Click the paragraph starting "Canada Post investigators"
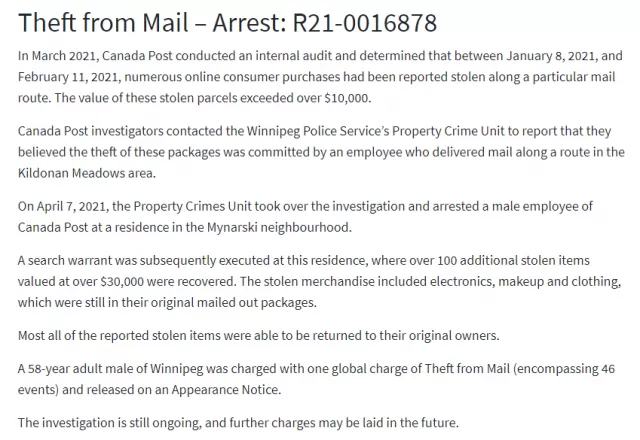The image size is (640, 440). 321,152
